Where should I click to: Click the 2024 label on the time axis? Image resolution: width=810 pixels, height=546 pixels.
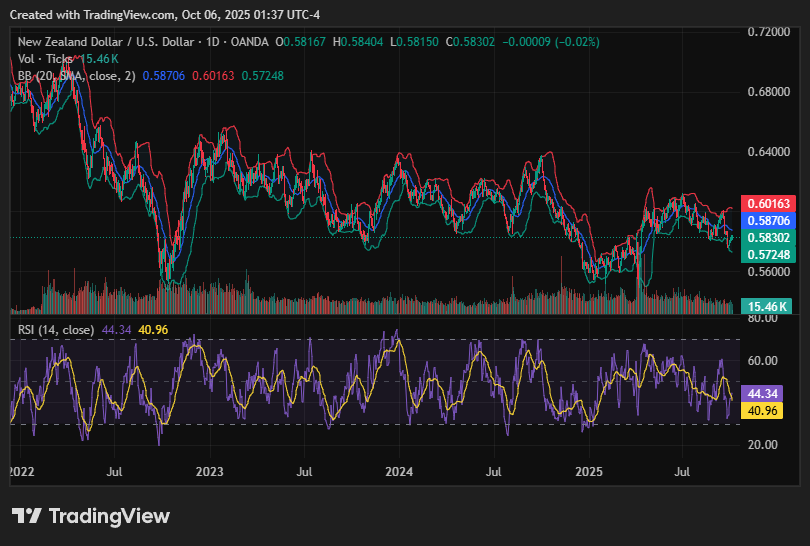(x=399, y=470)
